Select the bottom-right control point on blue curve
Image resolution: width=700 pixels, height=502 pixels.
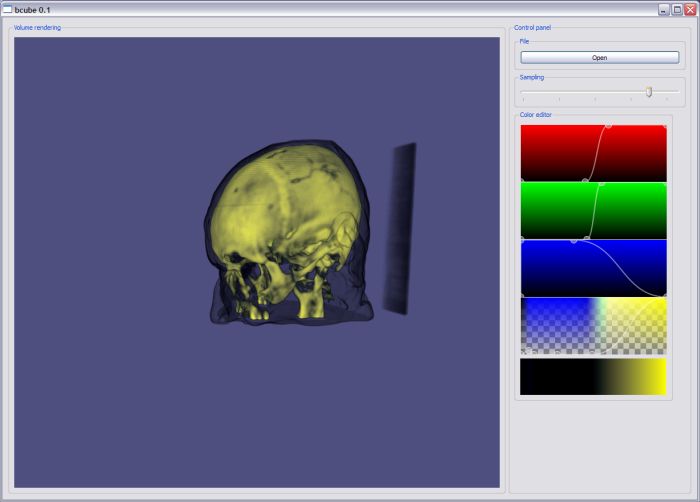[x=665, y=295]
